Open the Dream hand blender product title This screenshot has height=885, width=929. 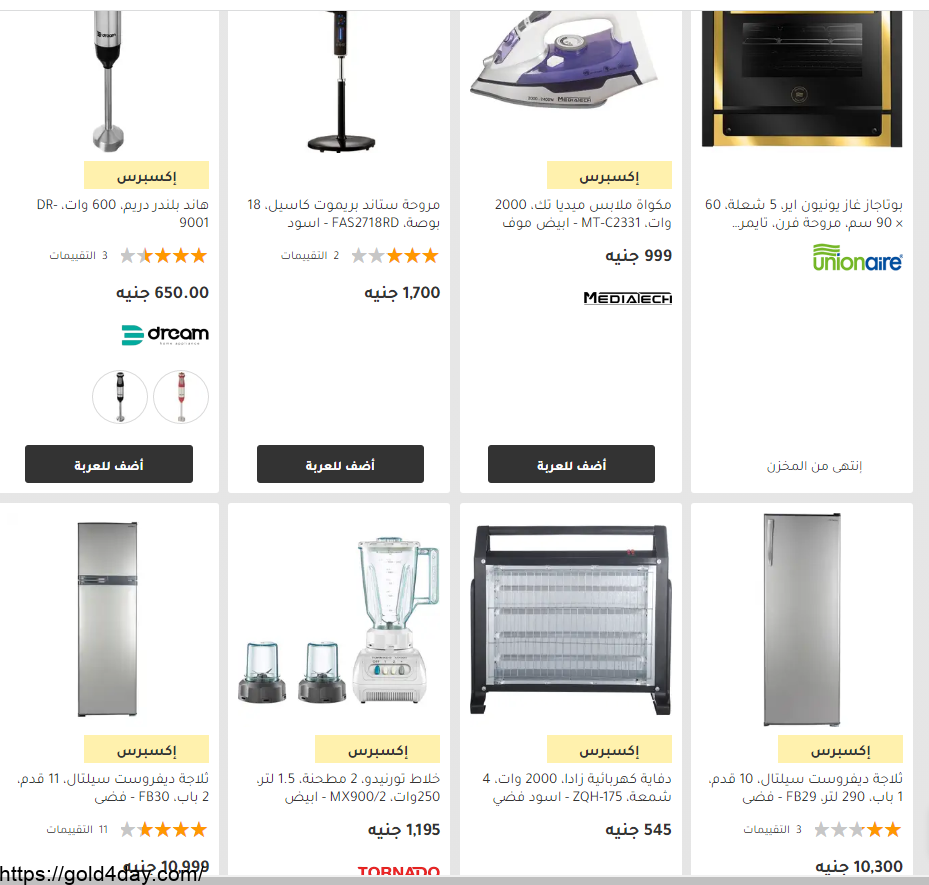pyautogui.click(x=123, y=213)
